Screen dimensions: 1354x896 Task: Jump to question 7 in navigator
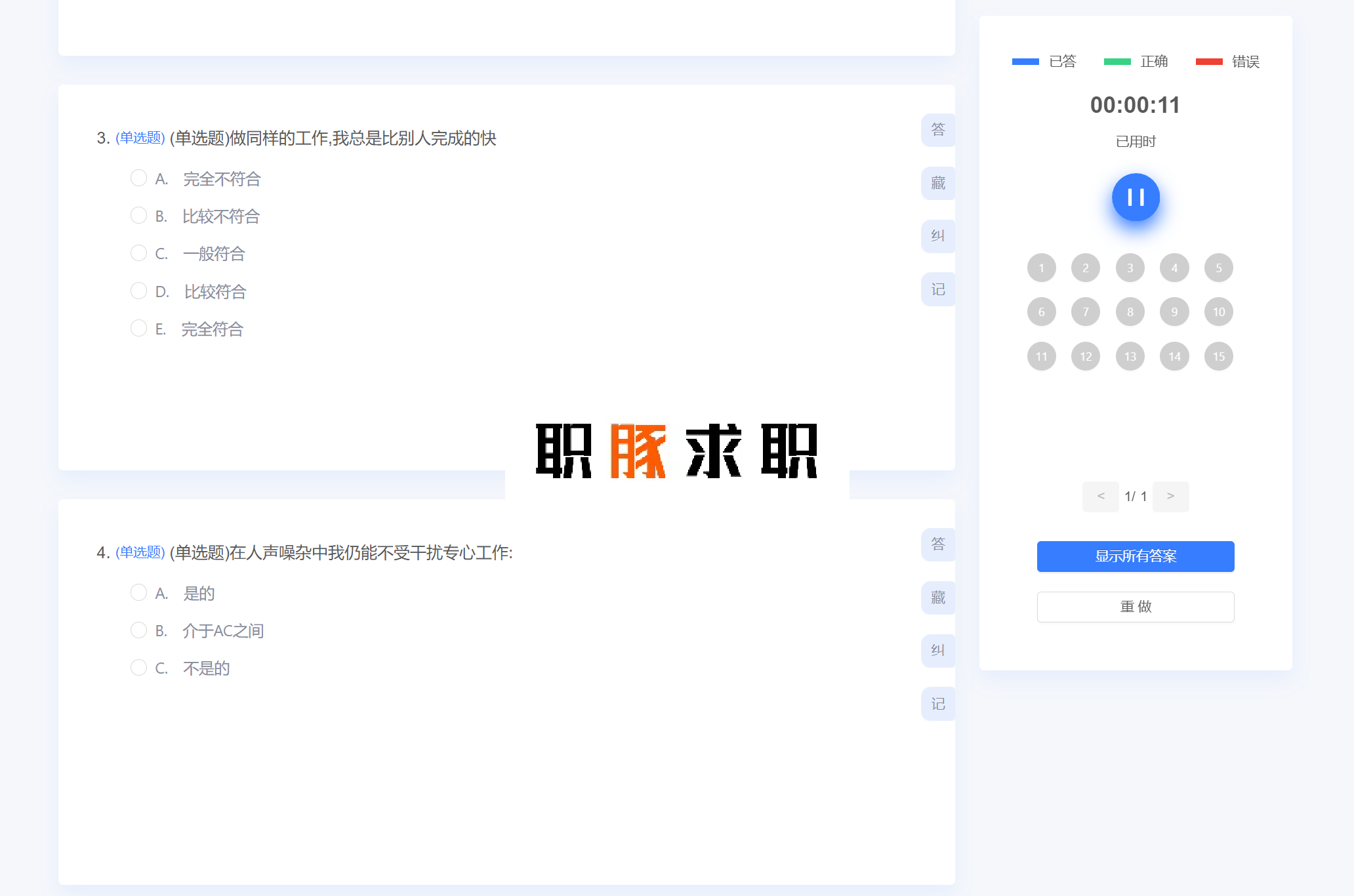(1086, 312)
